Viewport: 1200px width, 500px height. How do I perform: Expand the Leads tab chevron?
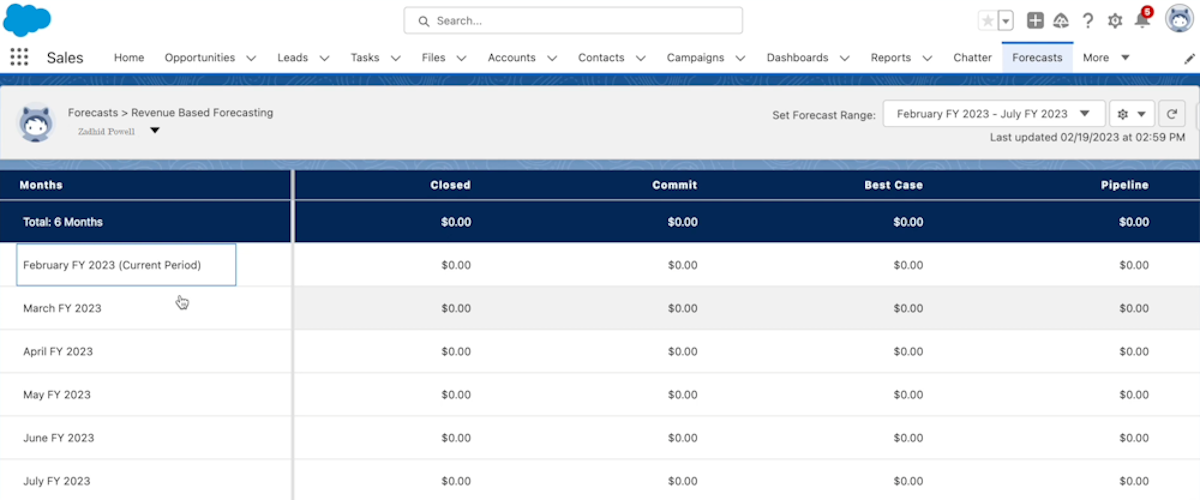tap(324, 58)
